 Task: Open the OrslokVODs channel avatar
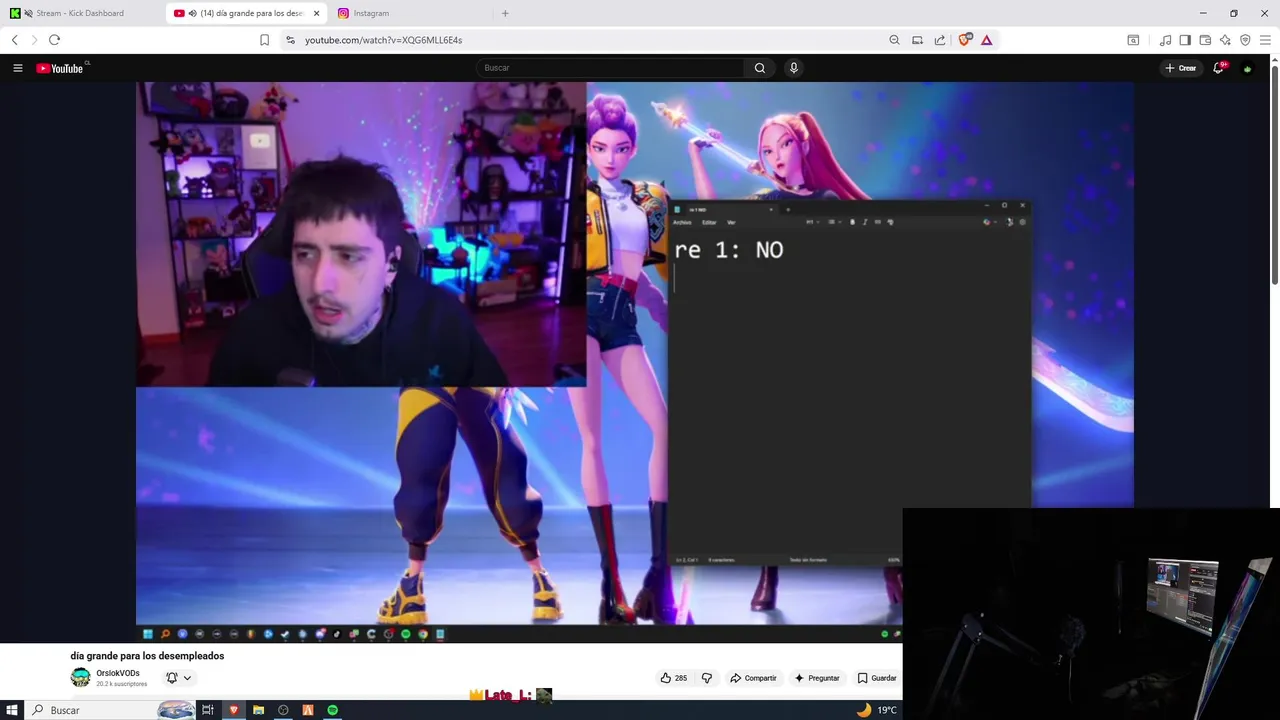point(80,678)
